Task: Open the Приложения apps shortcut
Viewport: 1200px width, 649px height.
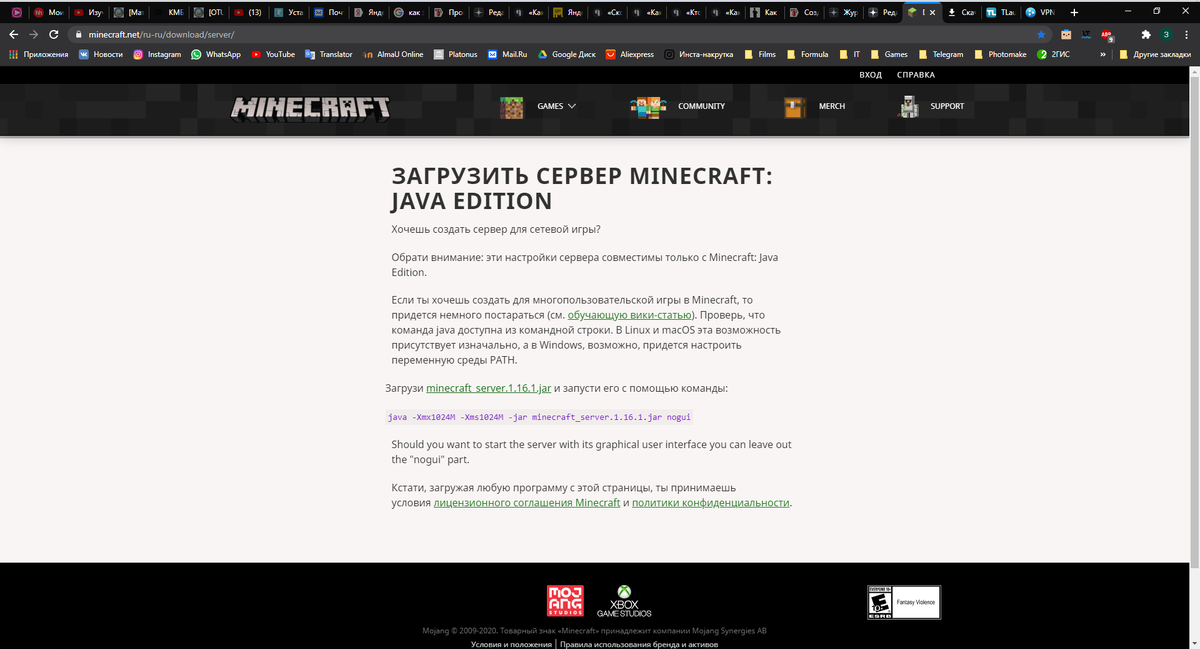Action: click(x=38, y=54)
